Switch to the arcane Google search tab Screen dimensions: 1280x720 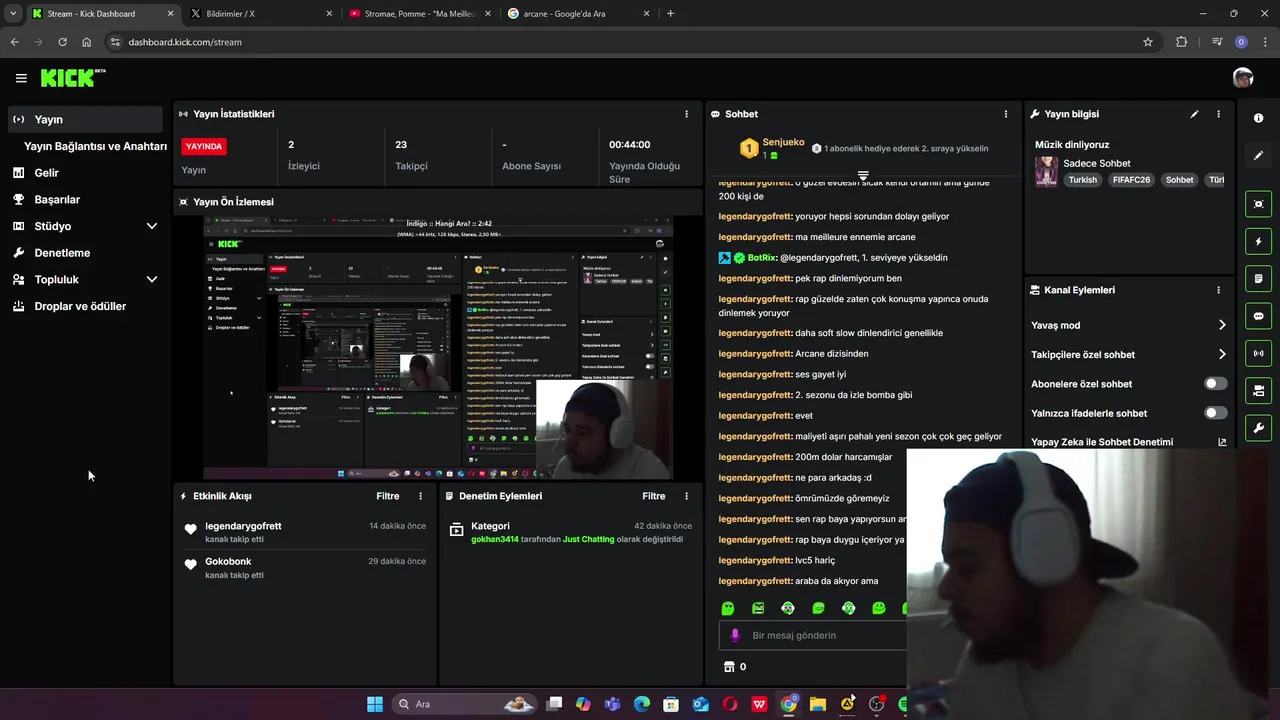pyautogui.click(x=577, y=14)
